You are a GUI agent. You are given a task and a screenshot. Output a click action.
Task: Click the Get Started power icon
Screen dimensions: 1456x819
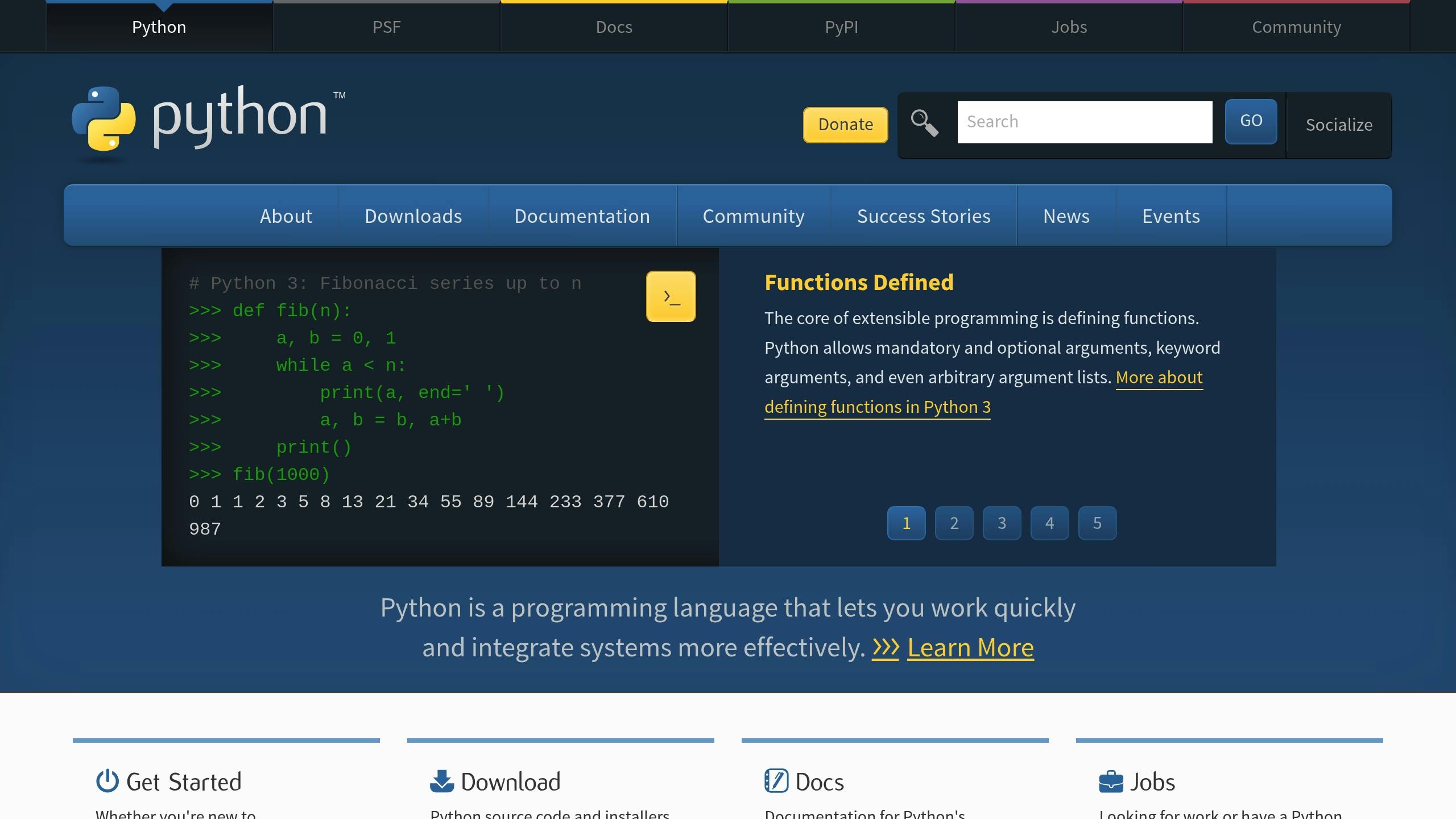[x=107, y=781]
